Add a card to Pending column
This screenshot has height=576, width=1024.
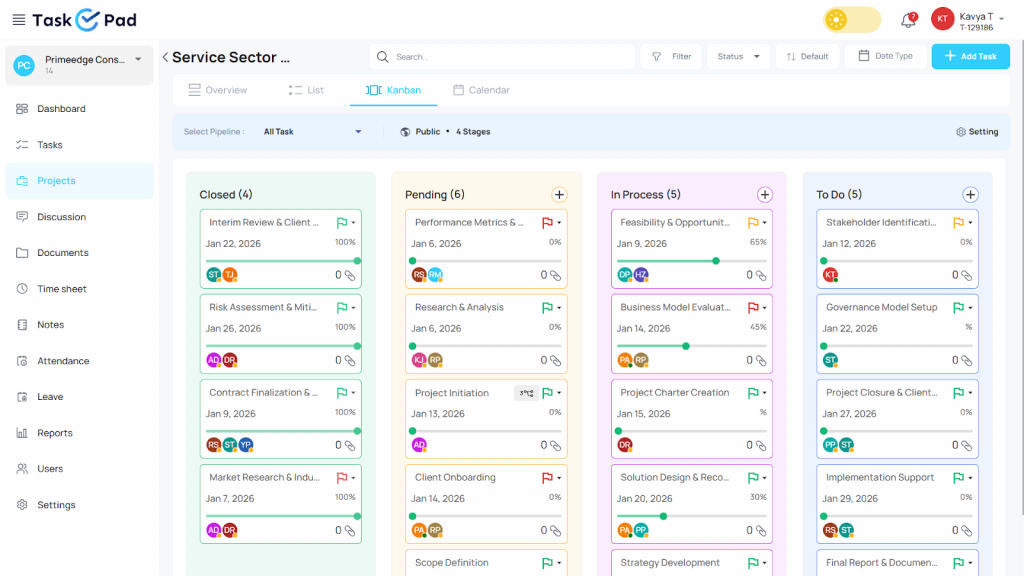559,195
